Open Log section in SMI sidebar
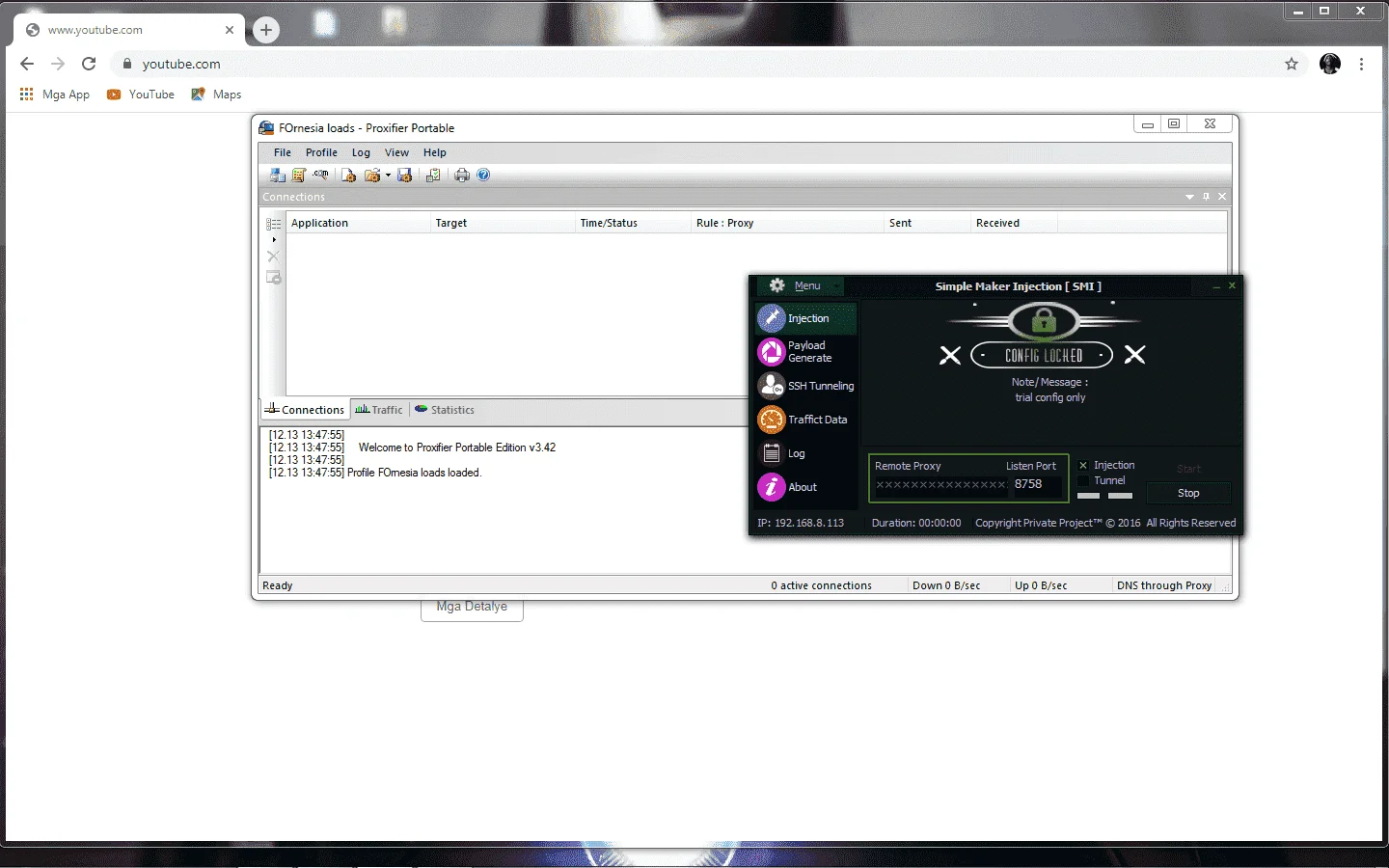 click(805, 453)
